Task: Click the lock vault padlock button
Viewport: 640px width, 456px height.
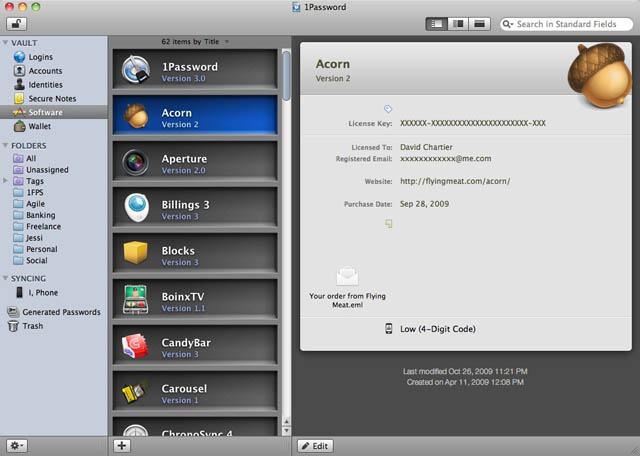Action: pyautogui.click(x=16, y=24)
